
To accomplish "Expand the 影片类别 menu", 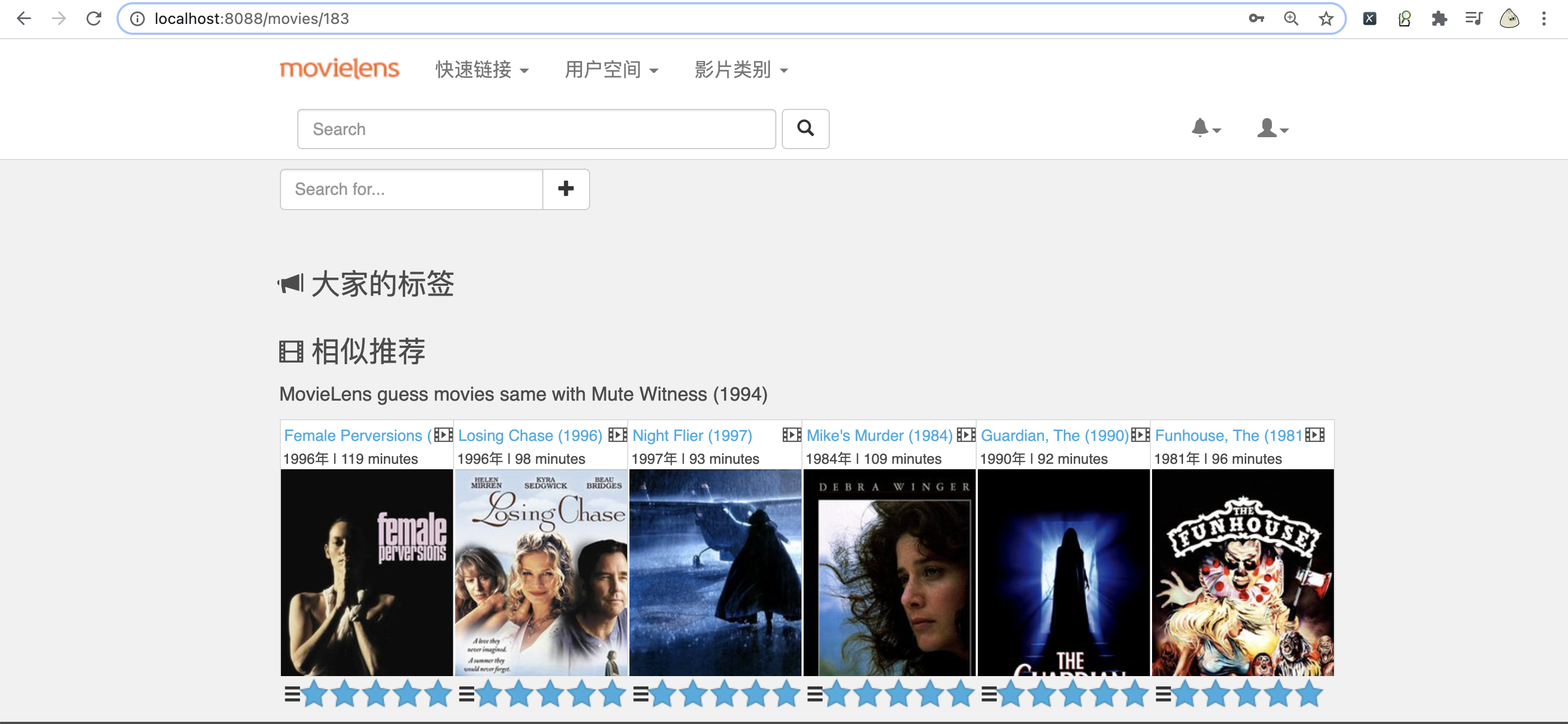I will click(741, 69).
